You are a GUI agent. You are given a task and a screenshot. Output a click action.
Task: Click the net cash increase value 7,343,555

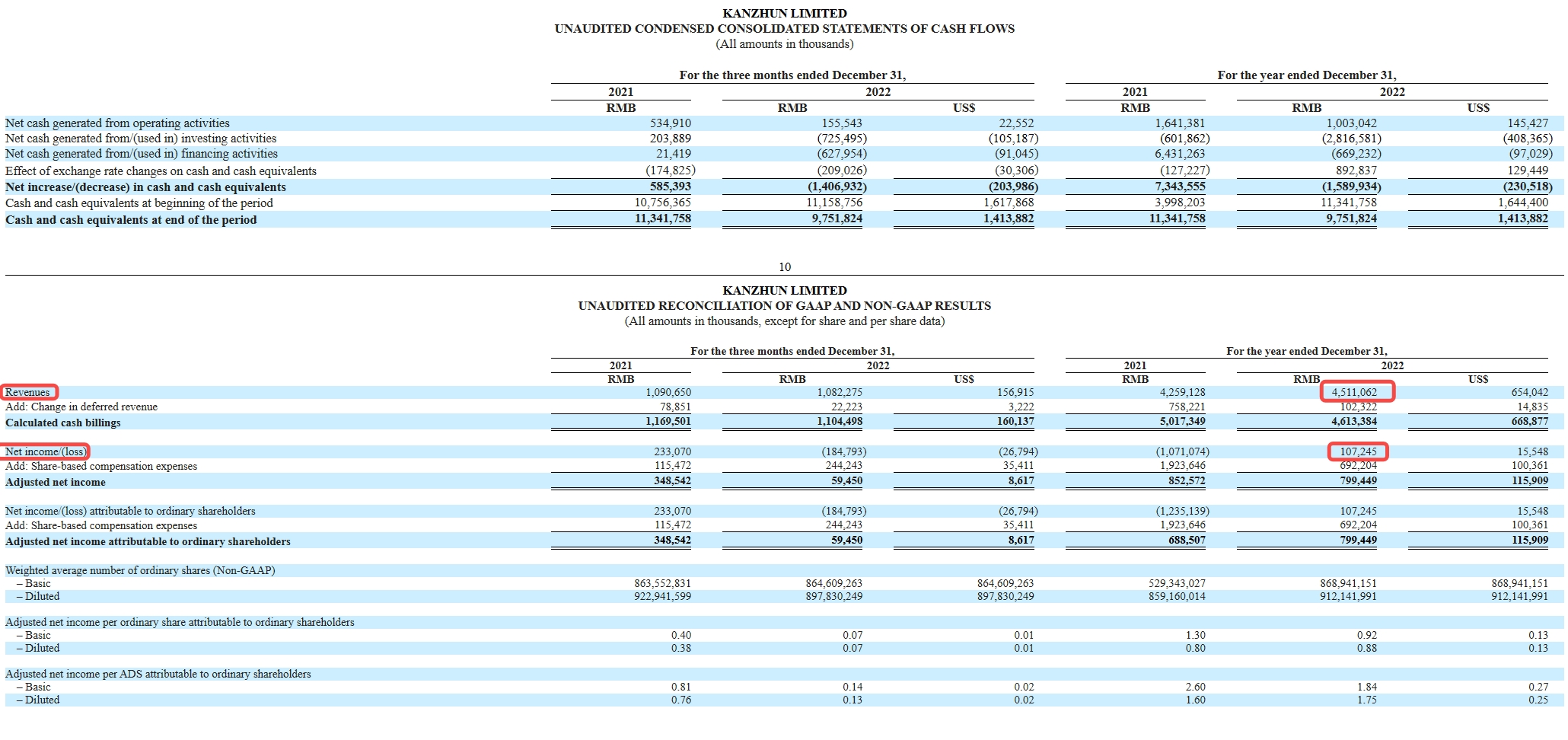click(1179, 187)
